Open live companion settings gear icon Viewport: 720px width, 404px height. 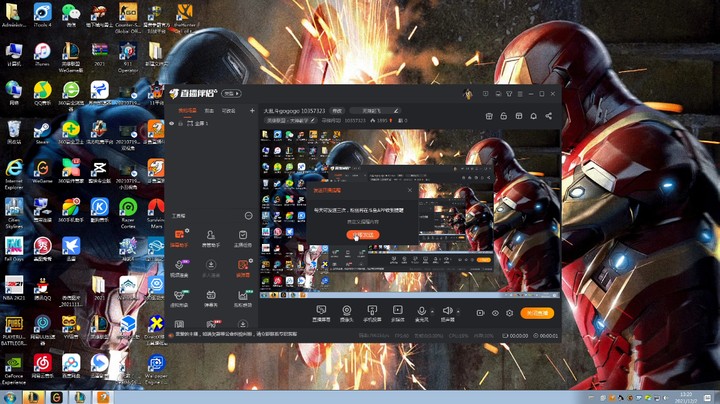[510, 313]
